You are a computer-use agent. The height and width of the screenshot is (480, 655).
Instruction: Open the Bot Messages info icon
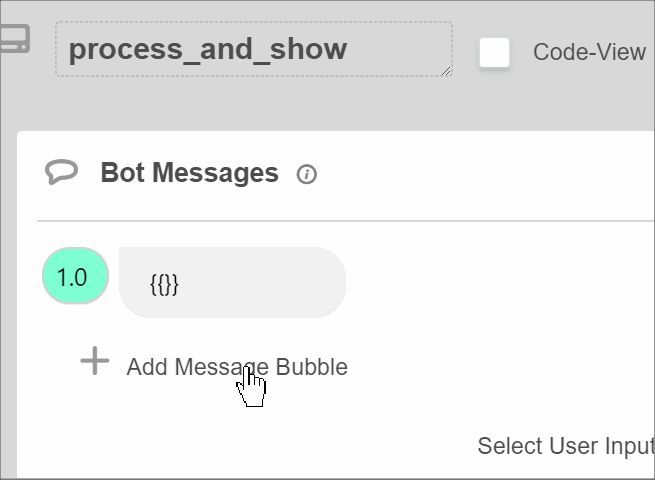307,175
